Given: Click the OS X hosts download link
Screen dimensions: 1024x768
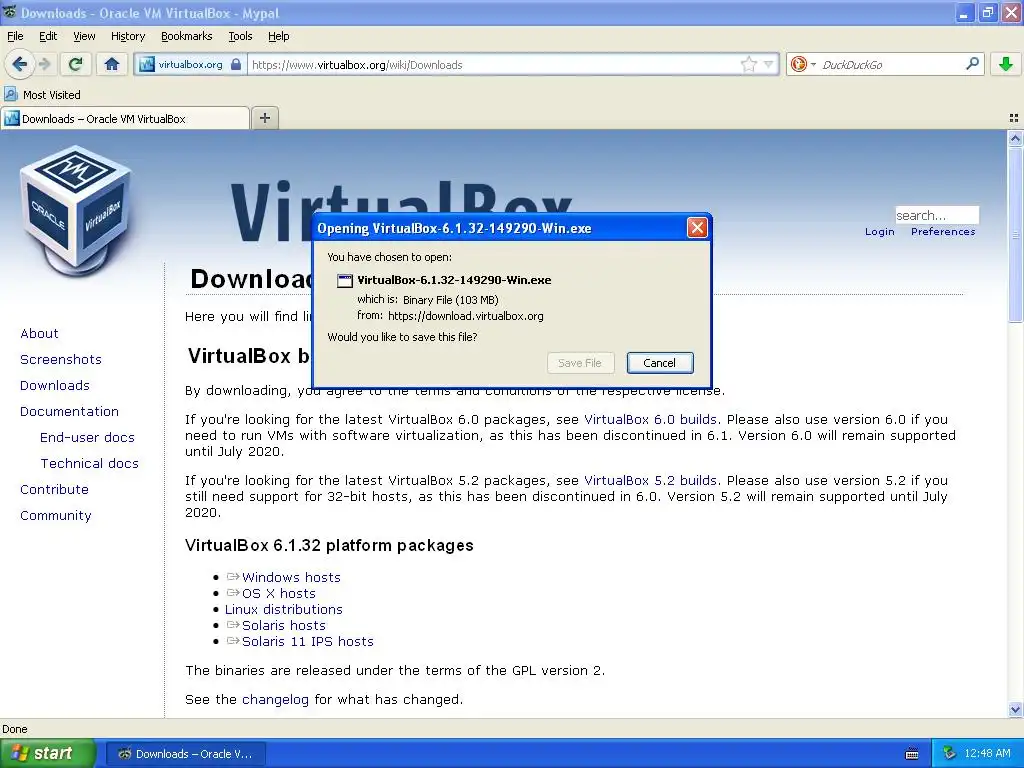Looking at the screenshot, I should coord(278,594).
